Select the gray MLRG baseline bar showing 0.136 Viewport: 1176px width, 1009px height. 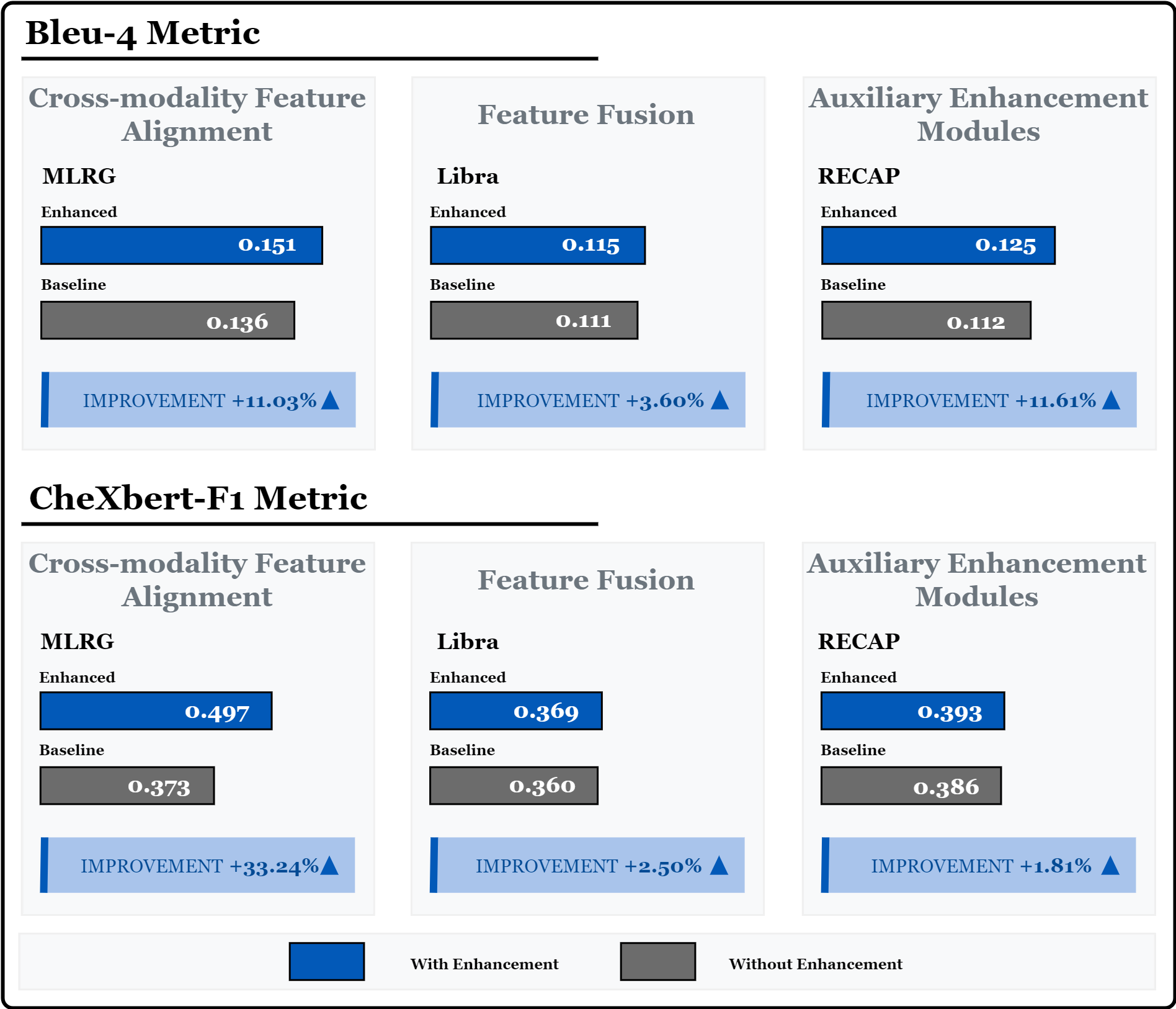(x=167, y=320)
